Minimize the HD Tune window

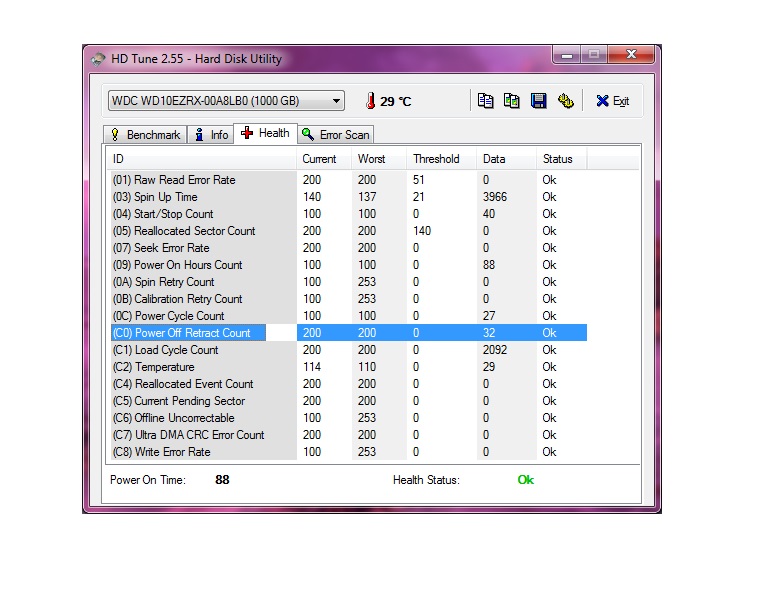(x=567, y=55)
